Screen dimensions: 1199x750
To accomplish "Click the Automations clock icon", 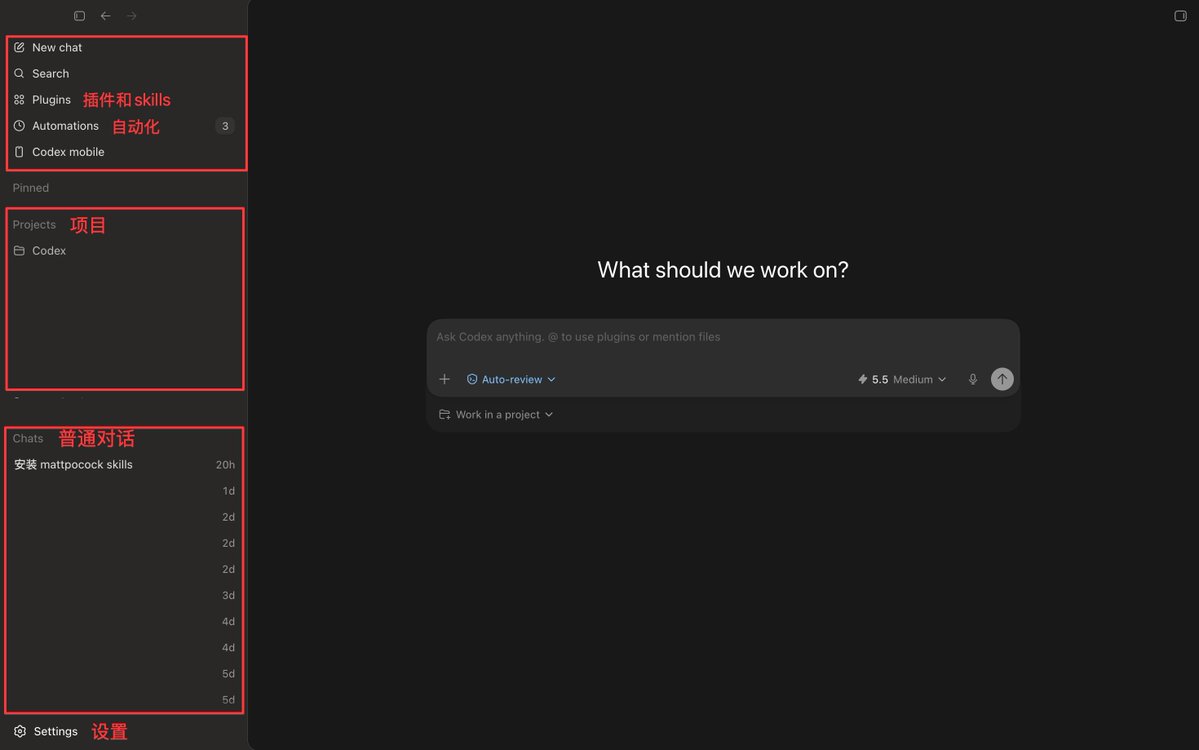I will [19, 125].
